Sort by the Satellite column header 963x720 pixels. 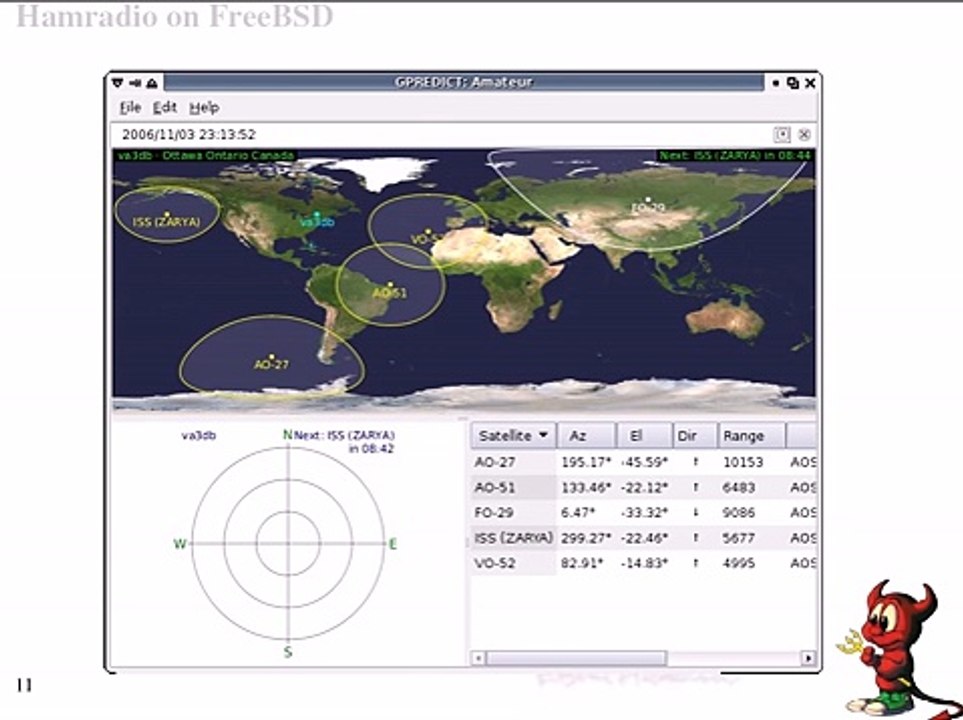513,436
